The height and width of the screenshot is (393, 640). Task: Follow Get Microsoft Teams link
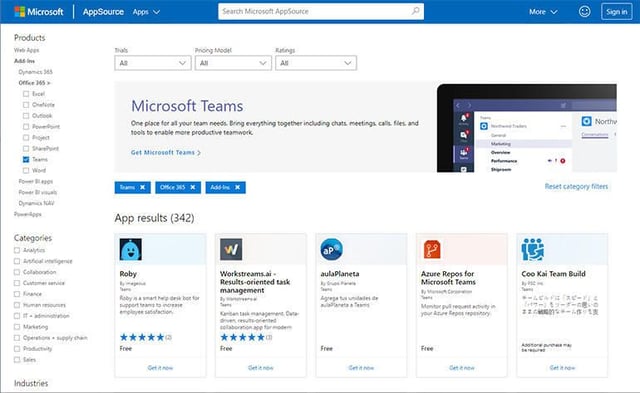166,153
